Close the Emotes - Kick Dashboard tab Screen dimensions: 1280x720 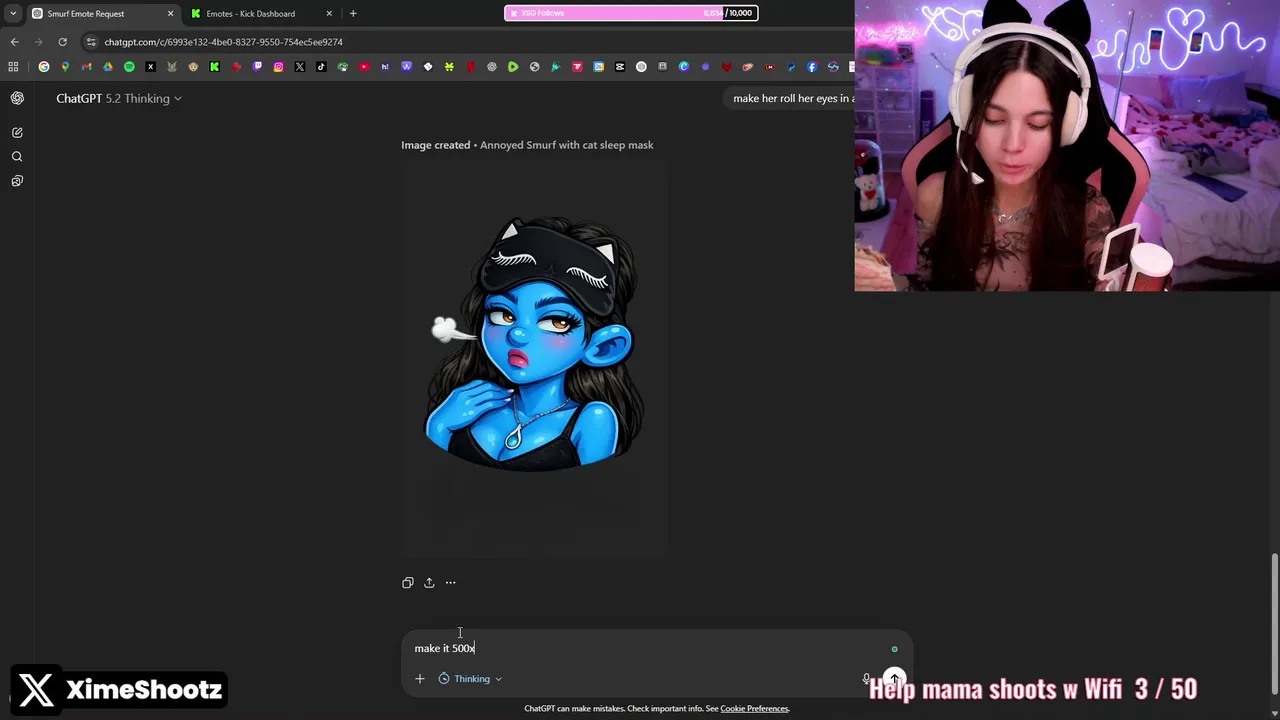[x=329, y=14]
